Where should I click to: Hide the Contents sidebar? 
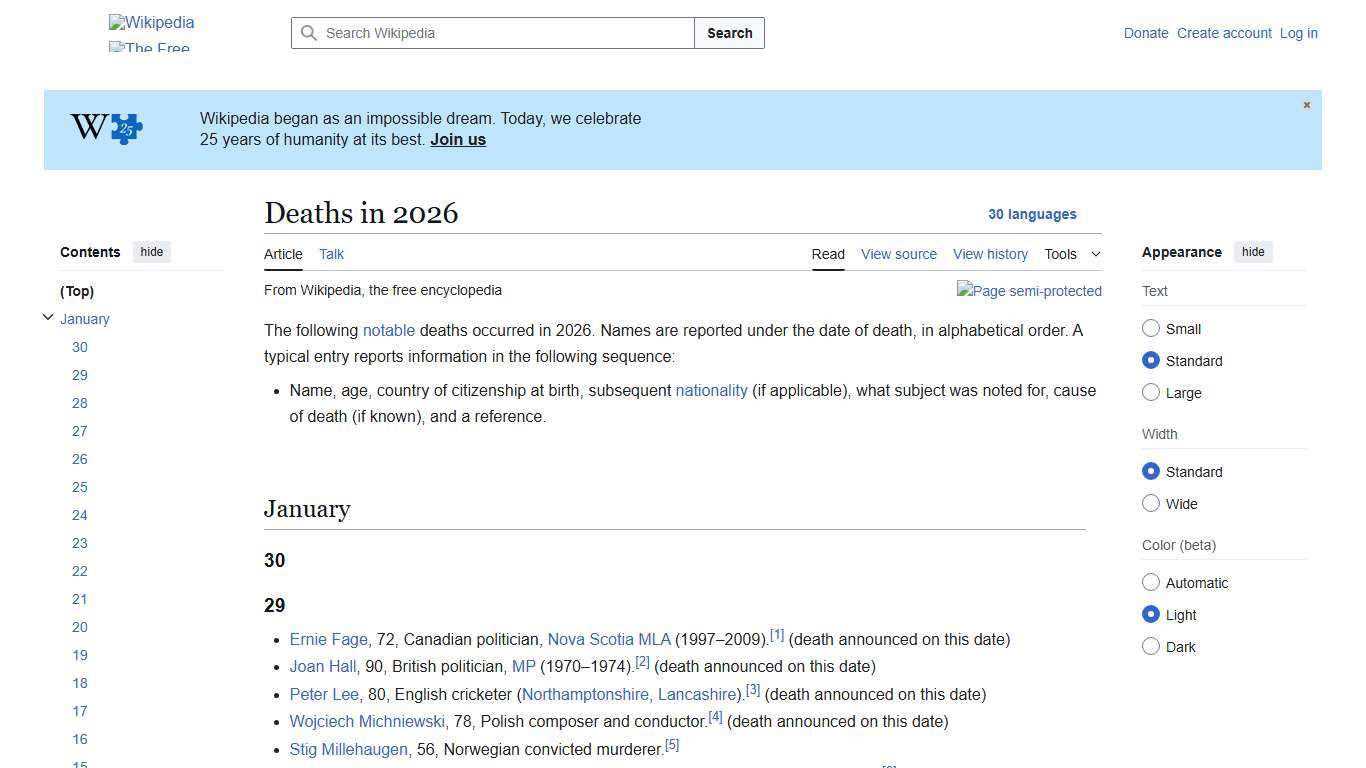pyautogui.click(x=151, y=252)
